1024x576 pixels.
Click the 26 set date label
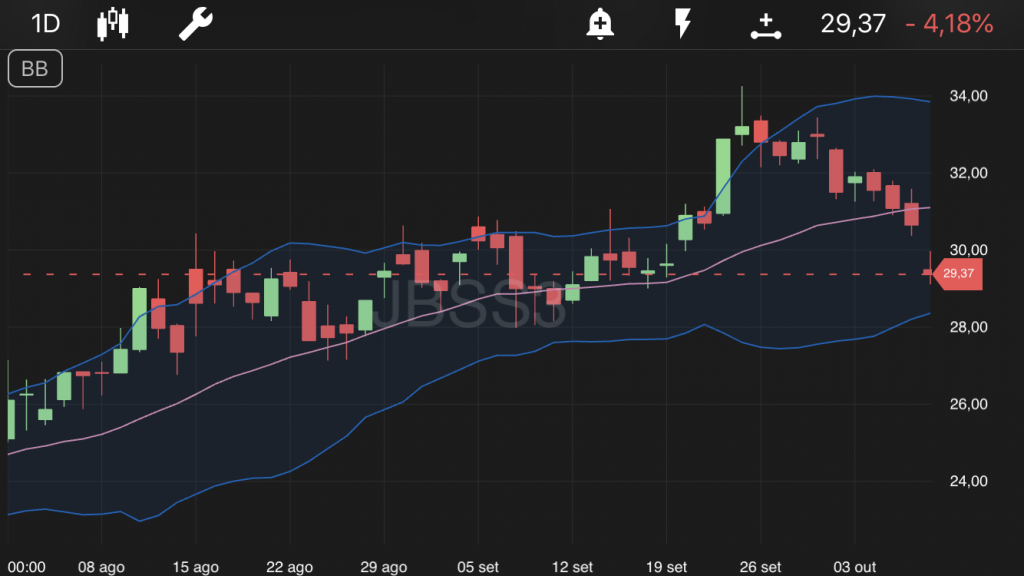(x=760, y=567)
